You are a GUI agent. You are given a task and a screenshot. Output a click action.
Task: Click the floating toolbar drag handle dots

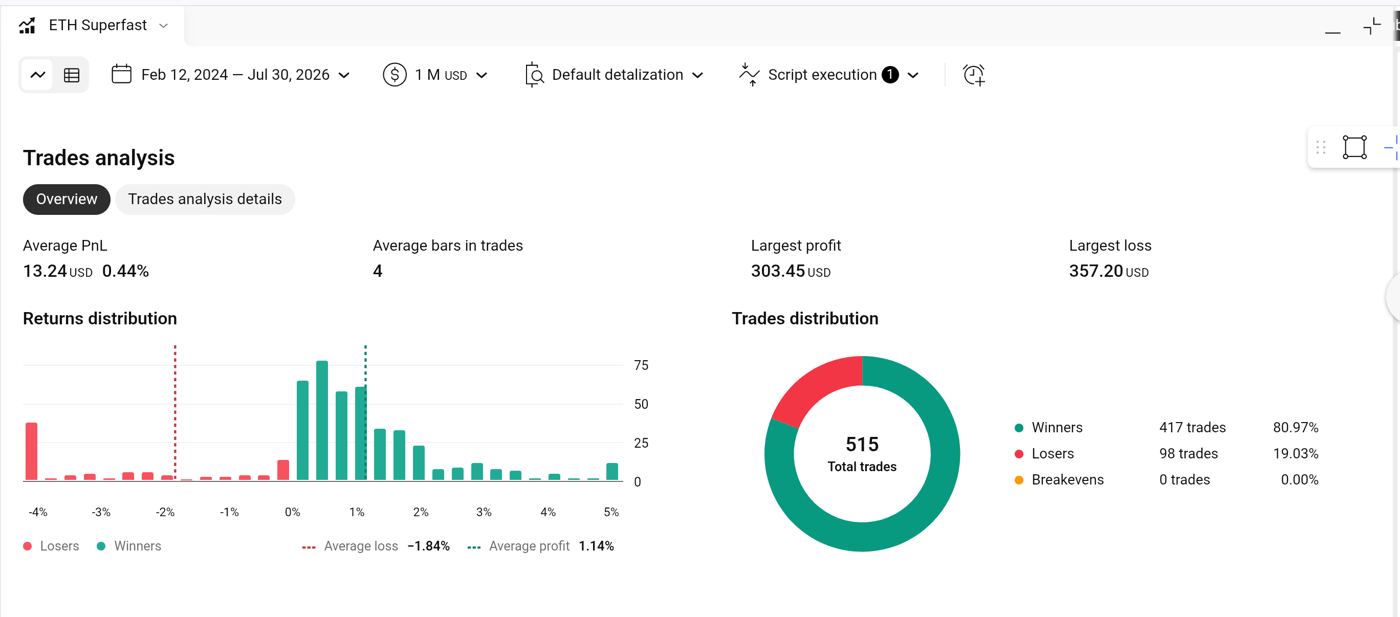(1321, 147)
